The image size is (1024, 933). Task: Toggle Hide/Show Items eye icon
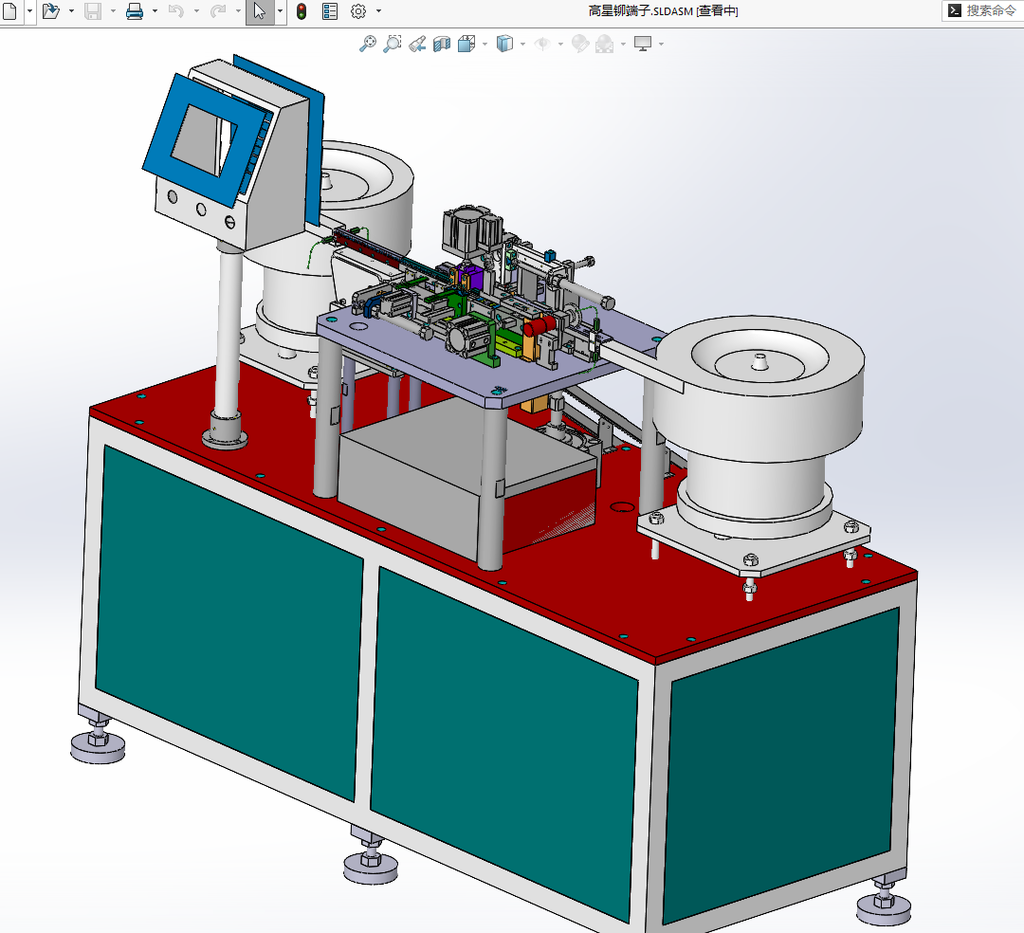click(x=542, y=44)
